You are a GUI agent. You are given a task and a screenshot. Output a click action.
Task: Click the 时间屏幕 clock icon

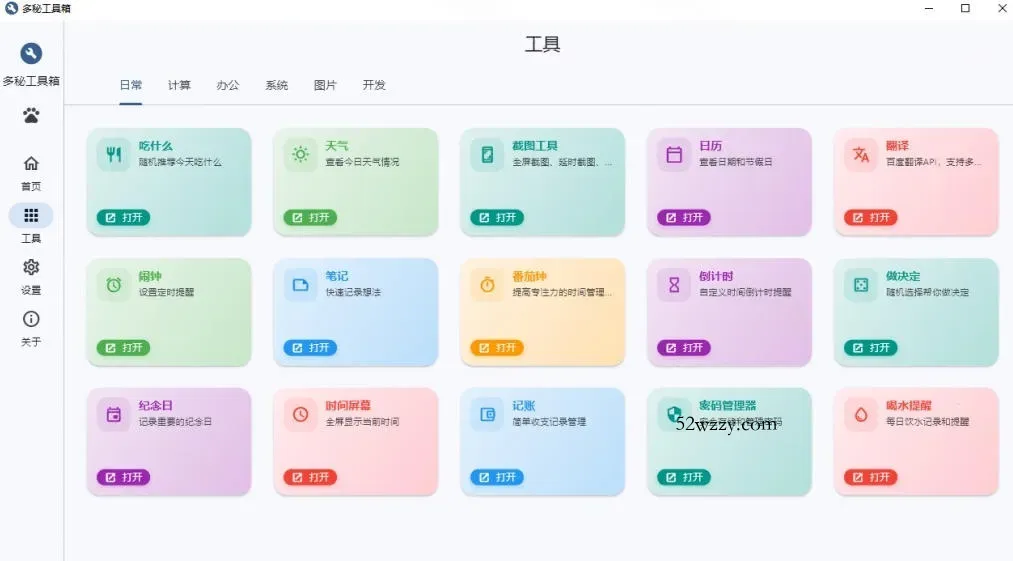[x=300, y=414]
